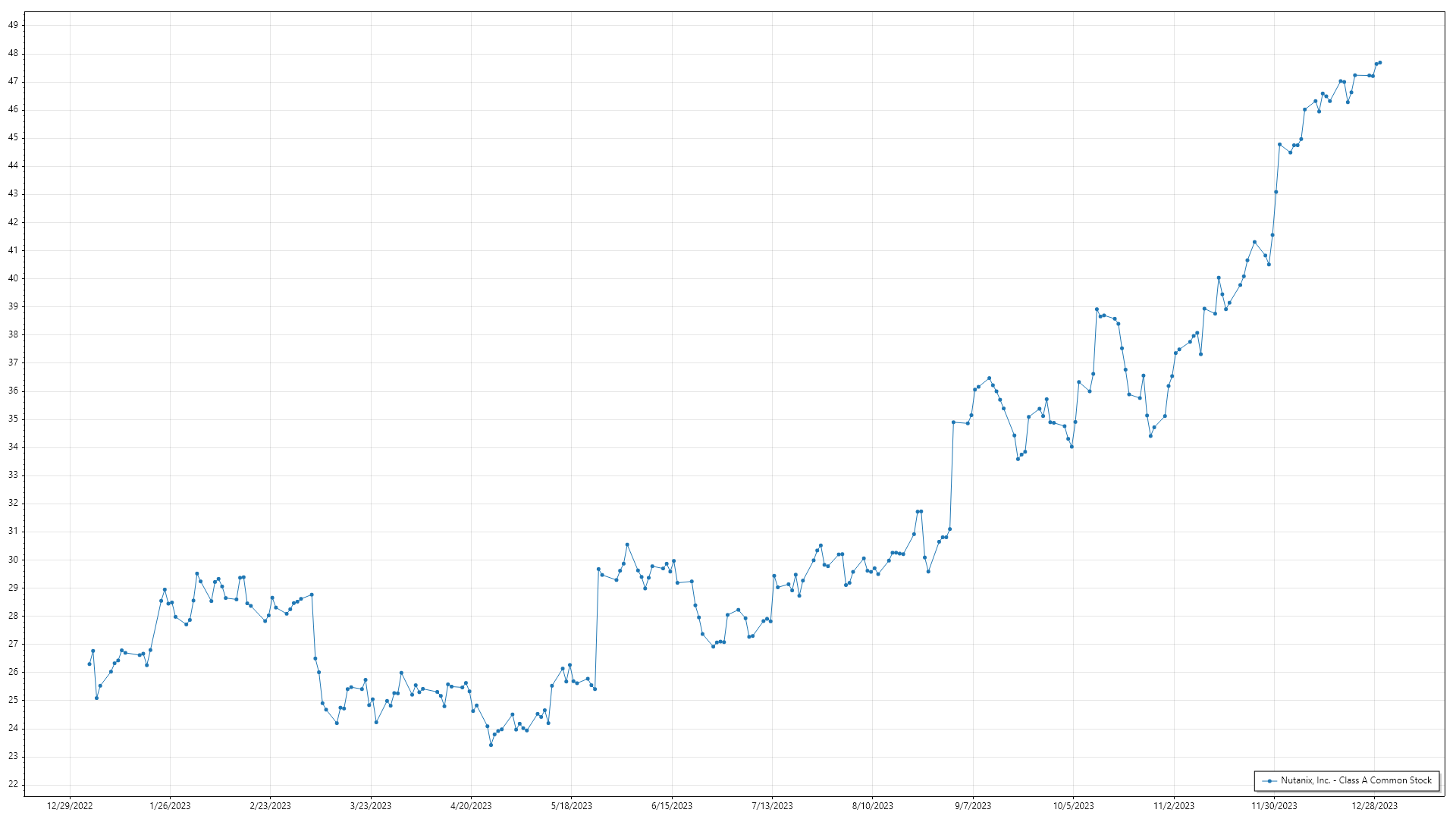This screenshot has height=819, width=1456.
Task: Select the 12/28/2023 x-axis label
Action: (1374, 806)
